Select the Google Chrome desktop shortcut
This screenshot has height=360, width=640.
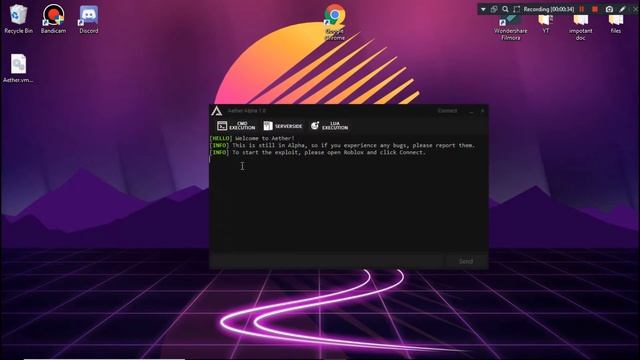tap(335, 22)
